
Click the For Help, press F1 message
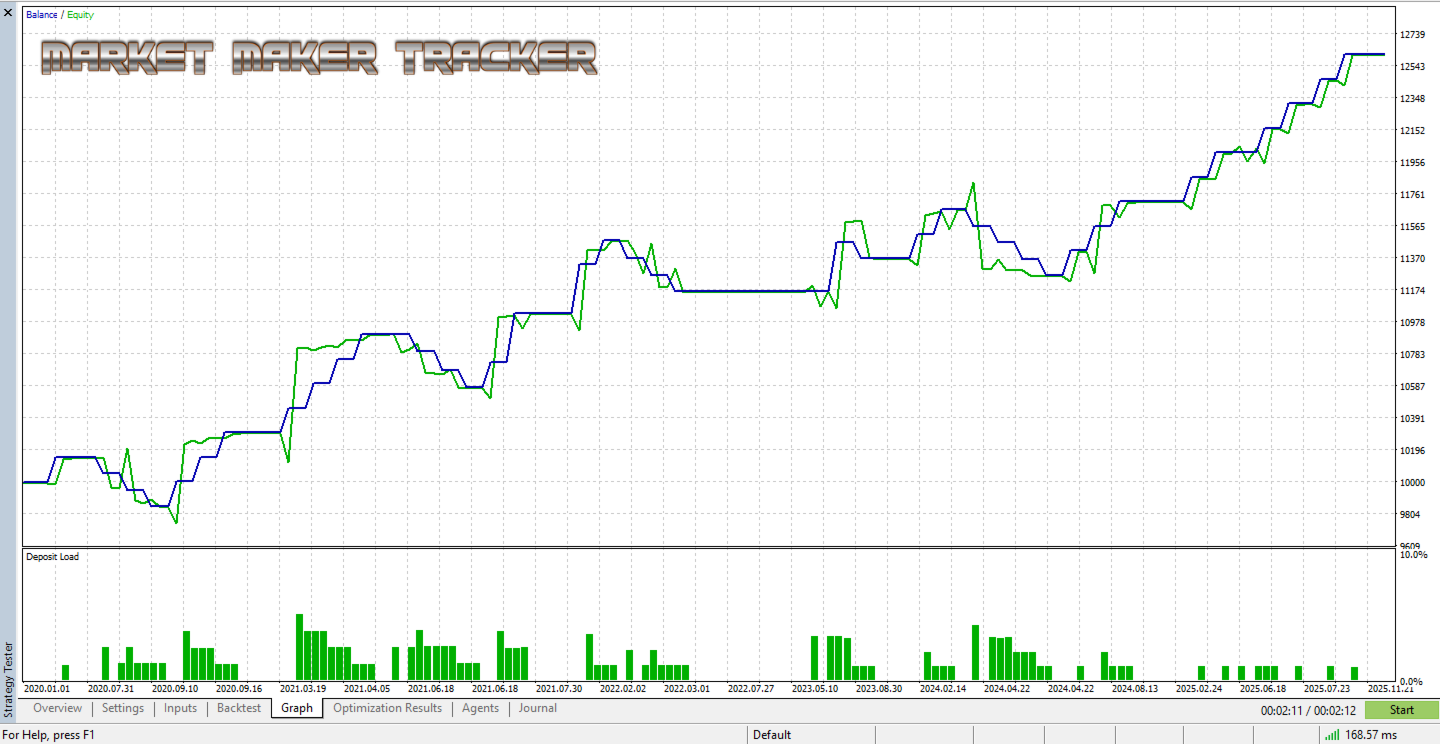point(48,735)
